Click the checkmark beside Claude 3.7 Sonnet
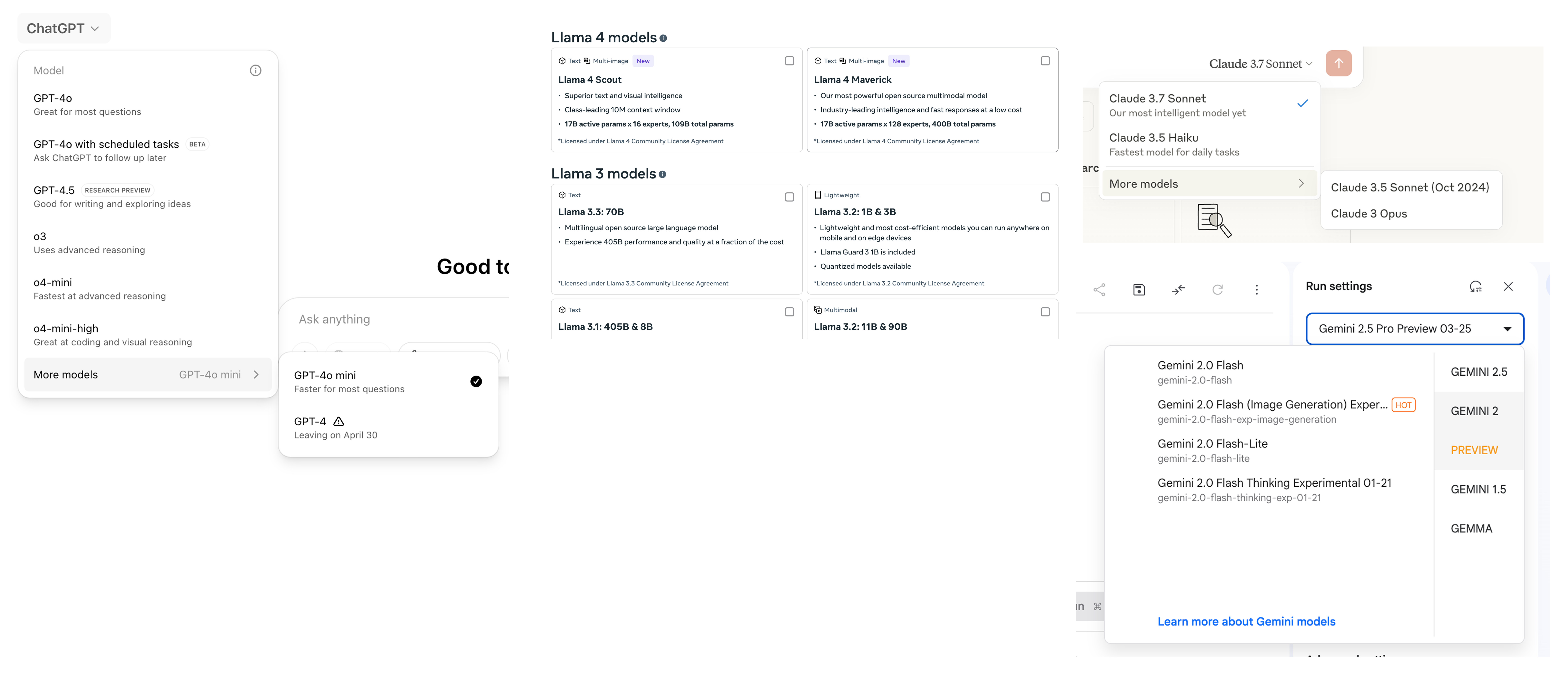The image size is (1568, 679). pos(1303,103)
